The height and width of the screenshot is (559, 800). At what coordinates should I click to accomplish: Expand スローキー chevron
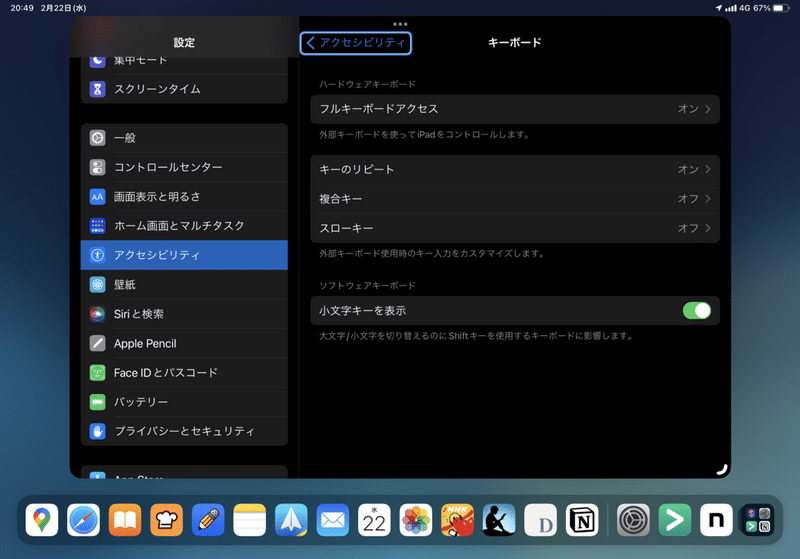708,228
